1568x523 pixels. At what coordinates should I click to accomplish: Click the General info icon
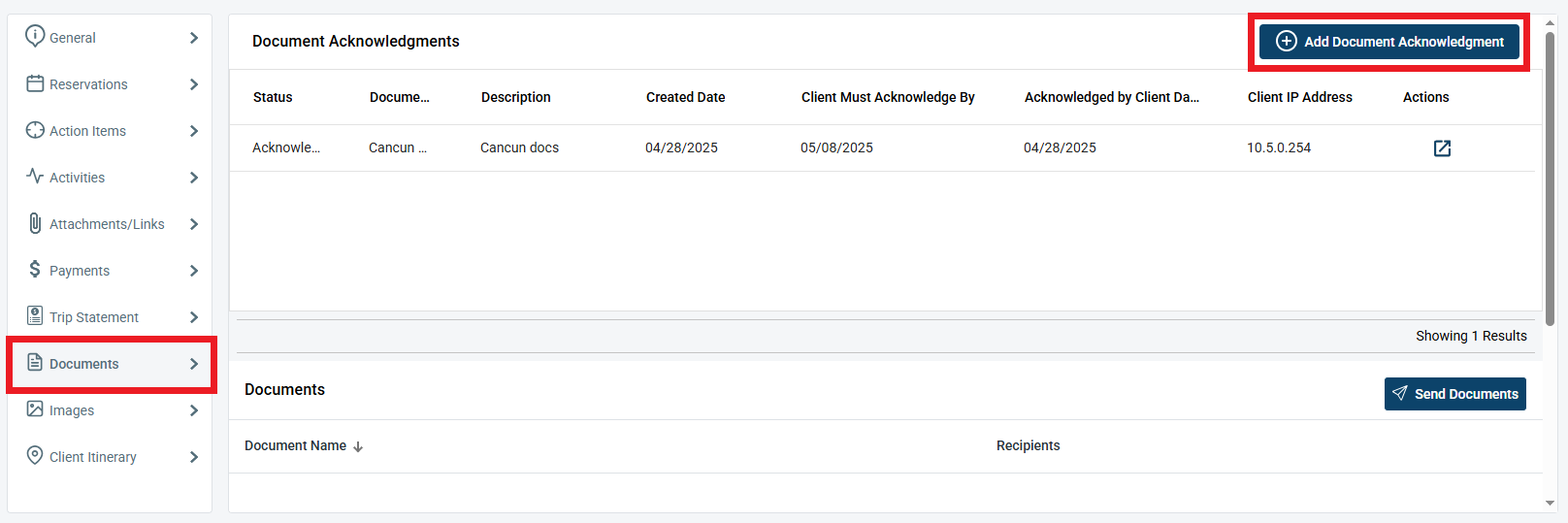35,36
